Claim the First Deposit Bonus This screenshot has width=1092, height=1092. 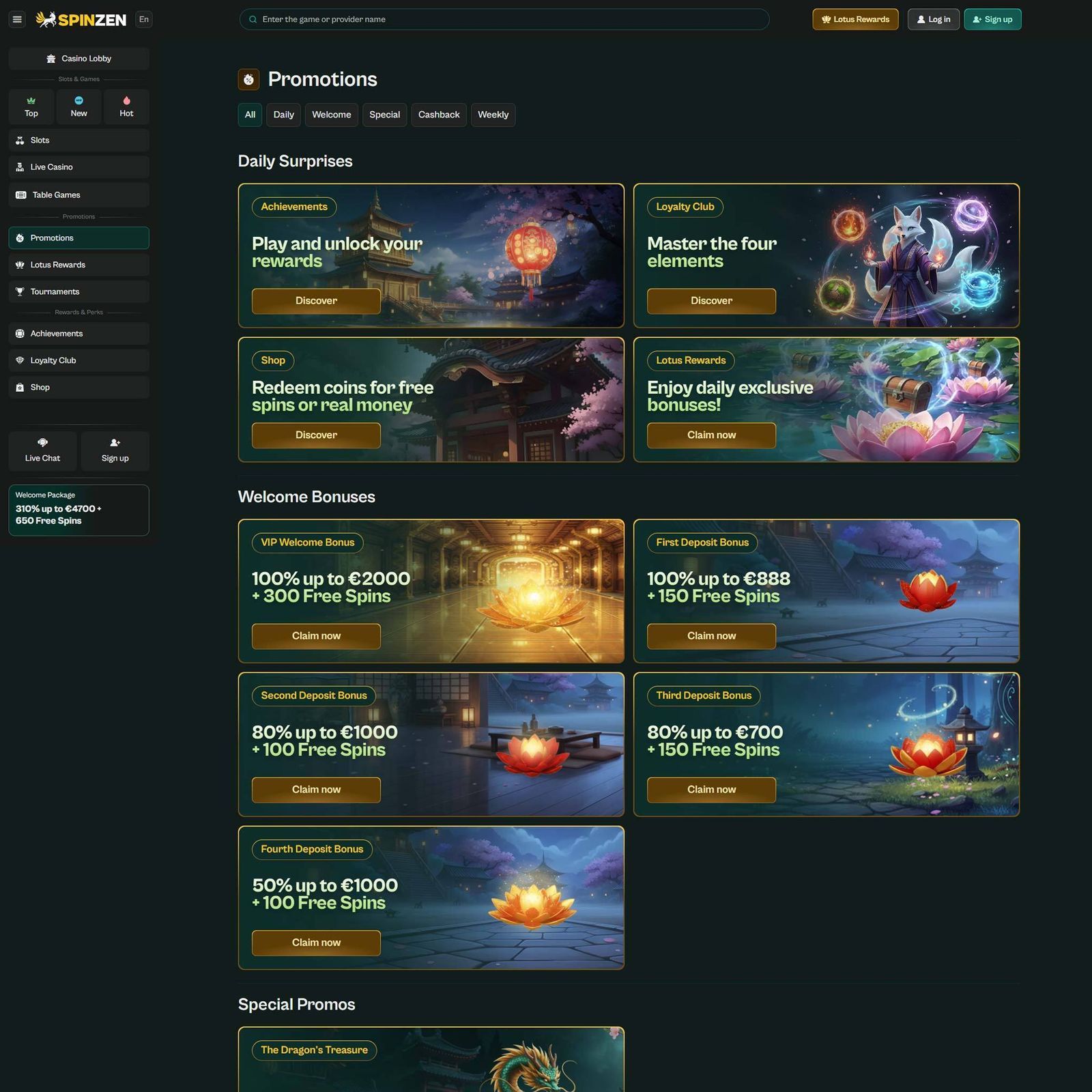click(711, 636)
